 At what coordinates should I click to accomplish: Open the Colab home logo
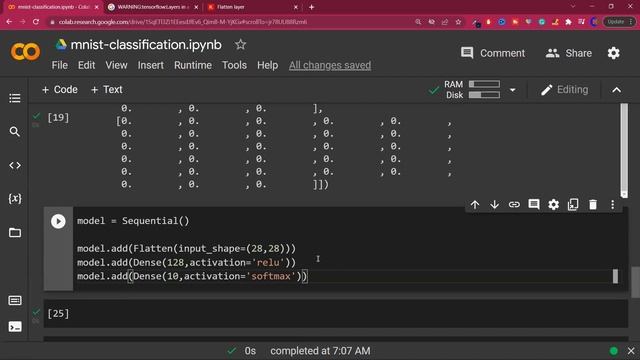pyautogui.click(x=25, y=52)
